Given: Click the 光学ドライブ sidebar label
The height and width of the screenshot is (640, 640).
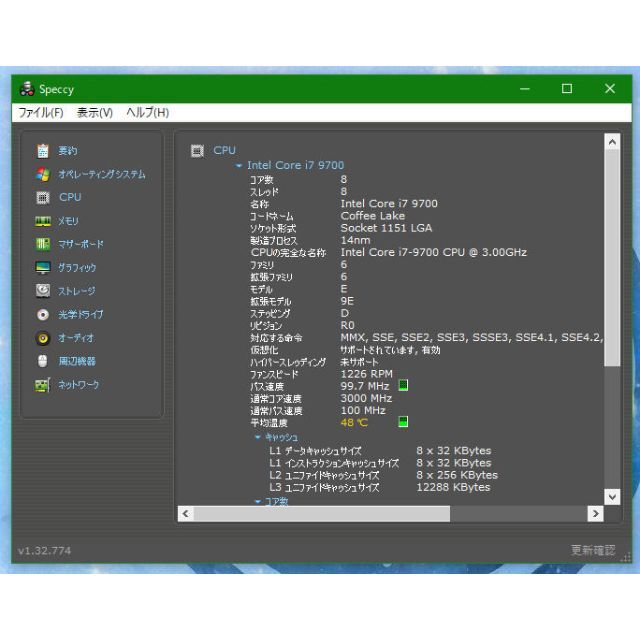Looking at the screenshot, I should tap(80, 315).
